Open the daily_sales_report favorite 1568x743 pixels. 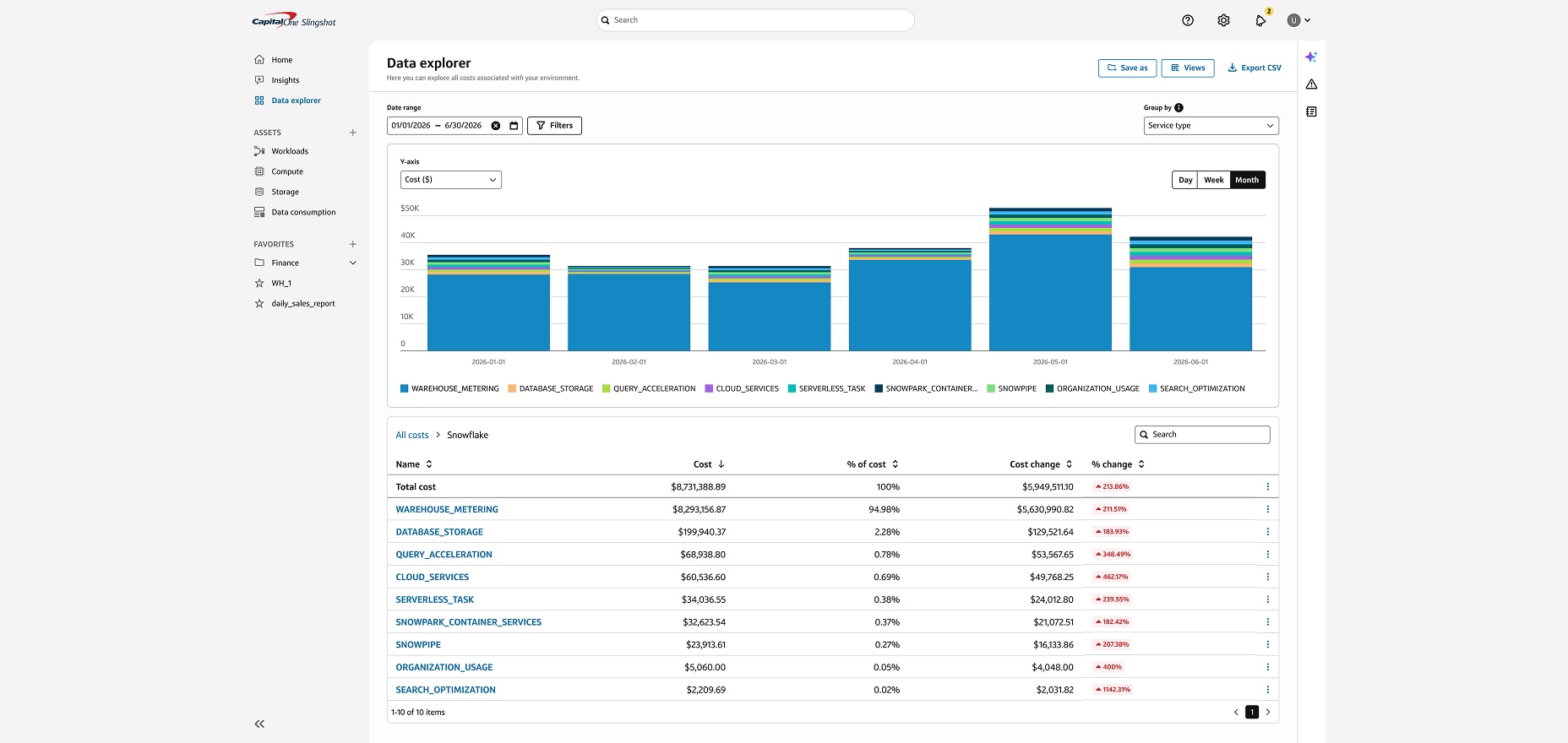(x=305, y=303)
